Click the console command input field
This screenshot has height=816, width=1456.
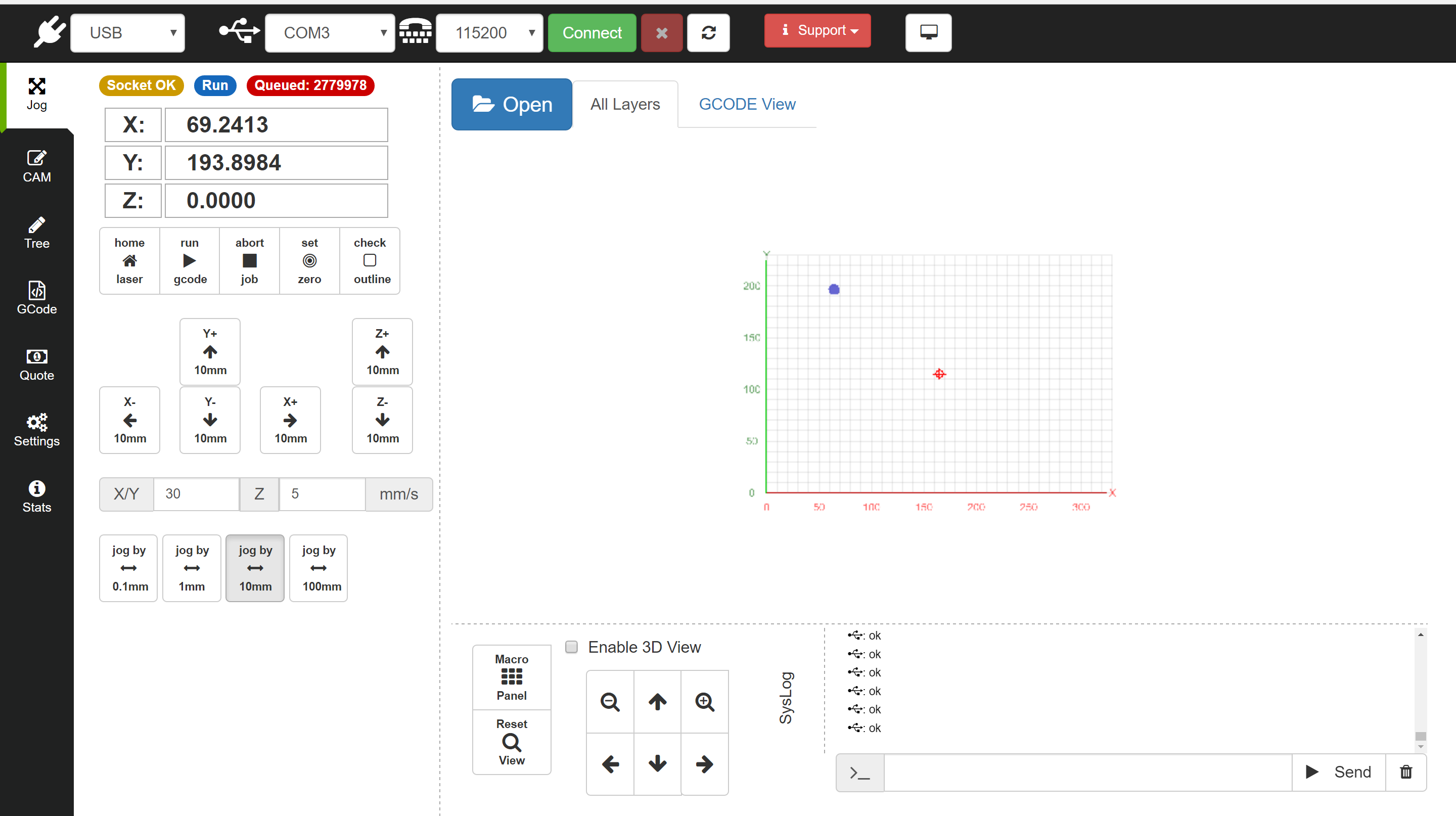tap(1088, 772)
